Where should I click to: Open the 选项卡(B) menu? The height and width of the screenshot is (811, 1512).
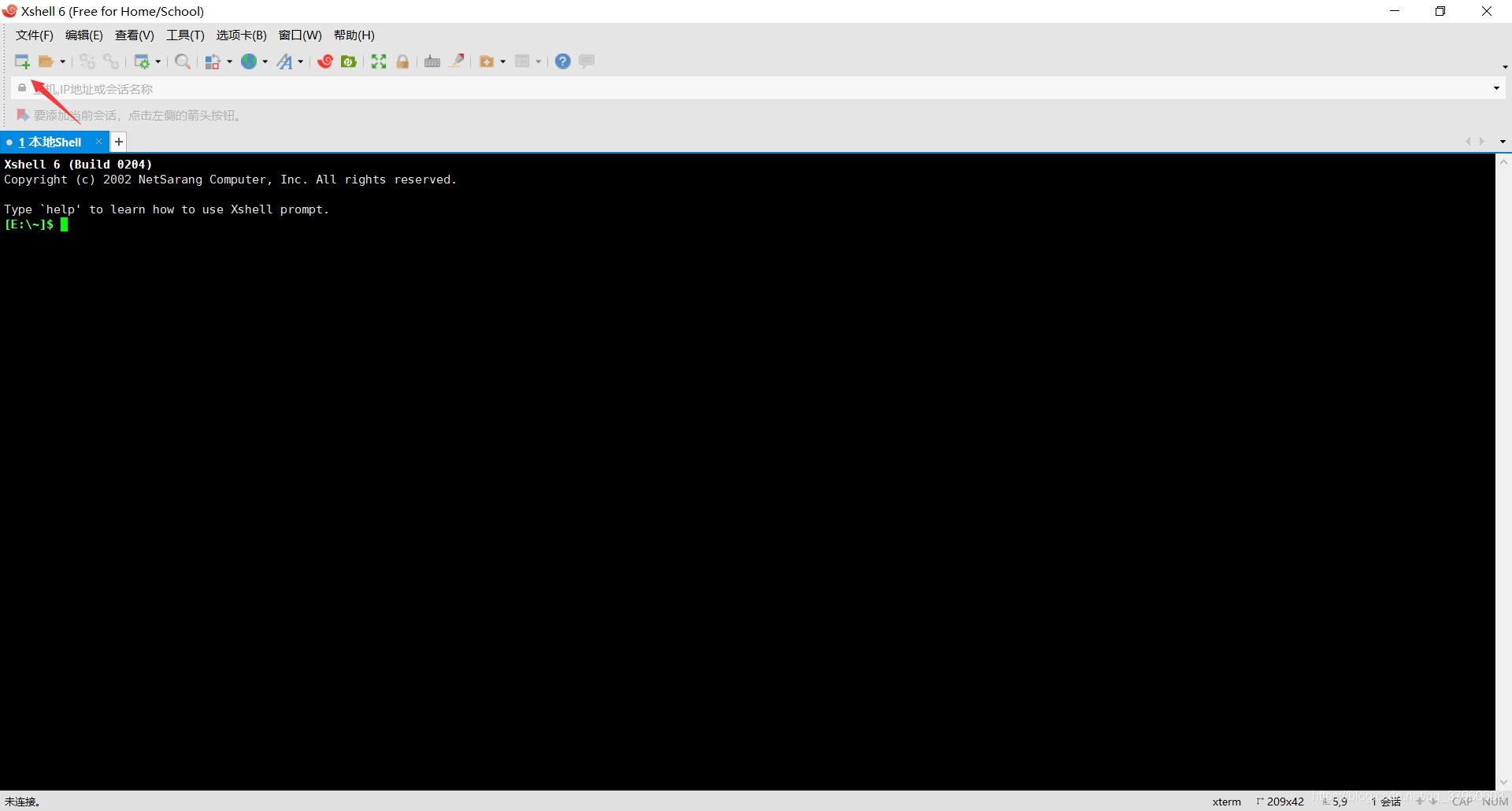point(242,35)
